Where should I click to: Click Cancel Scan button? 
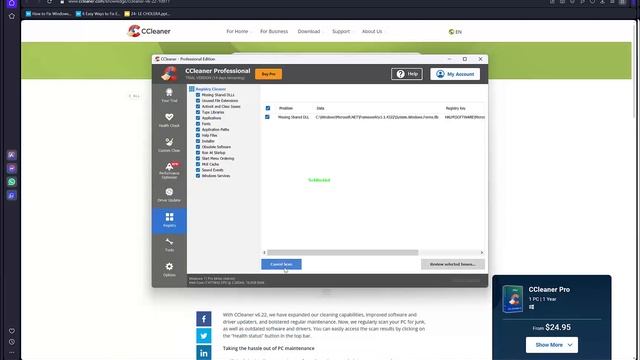tap(282, 264)
